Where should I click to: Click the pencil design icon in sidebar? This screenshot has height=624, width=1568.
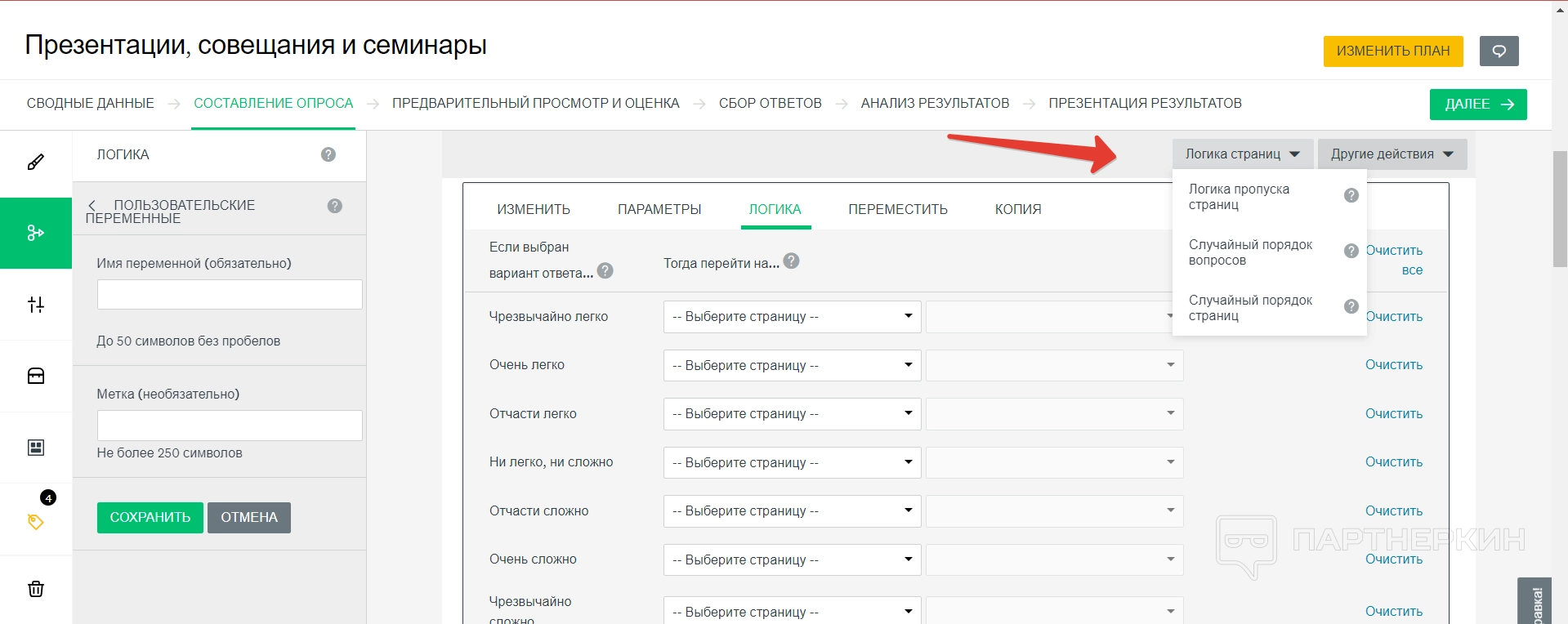(x=36, y=163)
